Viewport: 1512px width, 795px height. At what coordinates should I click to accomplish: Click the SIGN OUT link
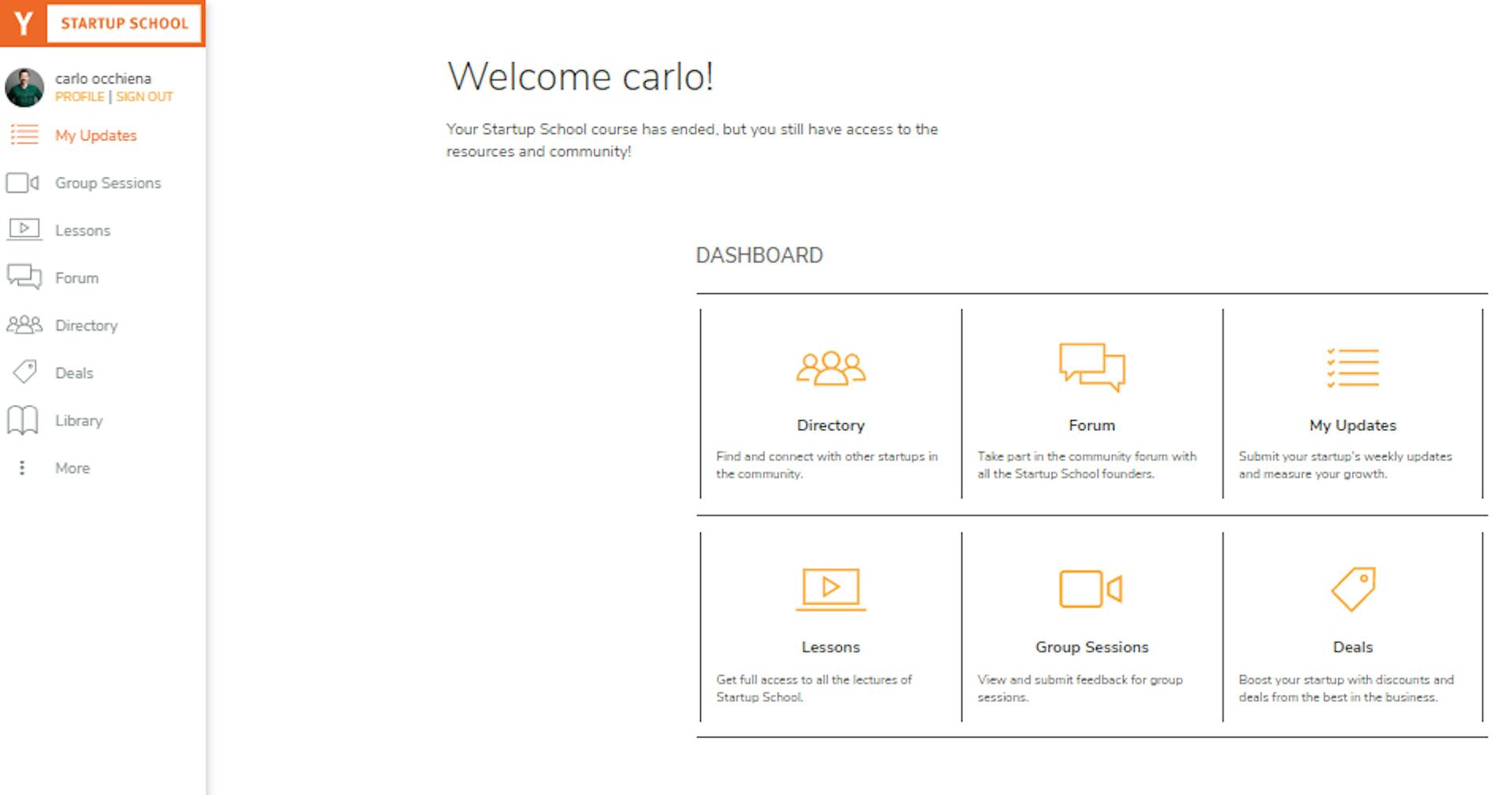click(144, 97)
